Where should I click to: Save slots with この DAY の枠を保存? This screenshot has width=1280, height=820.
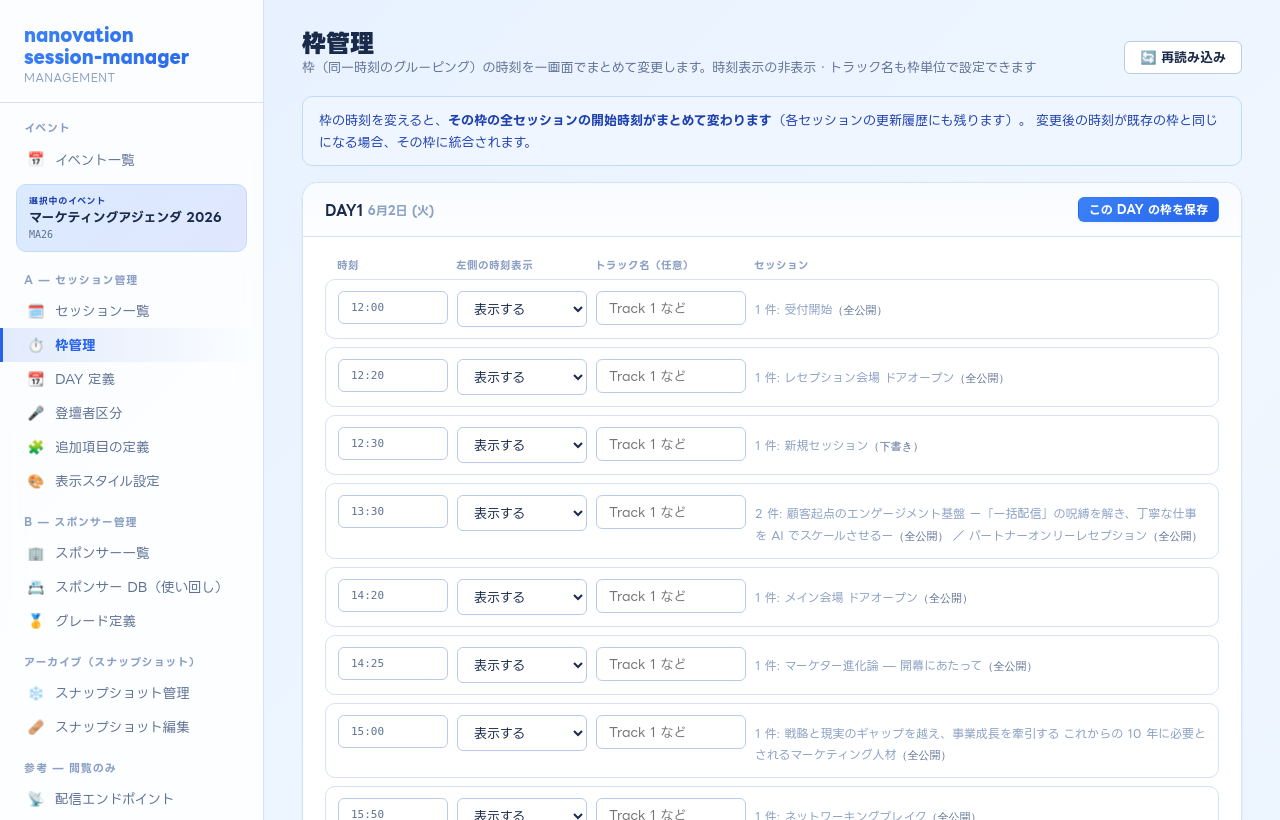click(x=1148, y=210)
